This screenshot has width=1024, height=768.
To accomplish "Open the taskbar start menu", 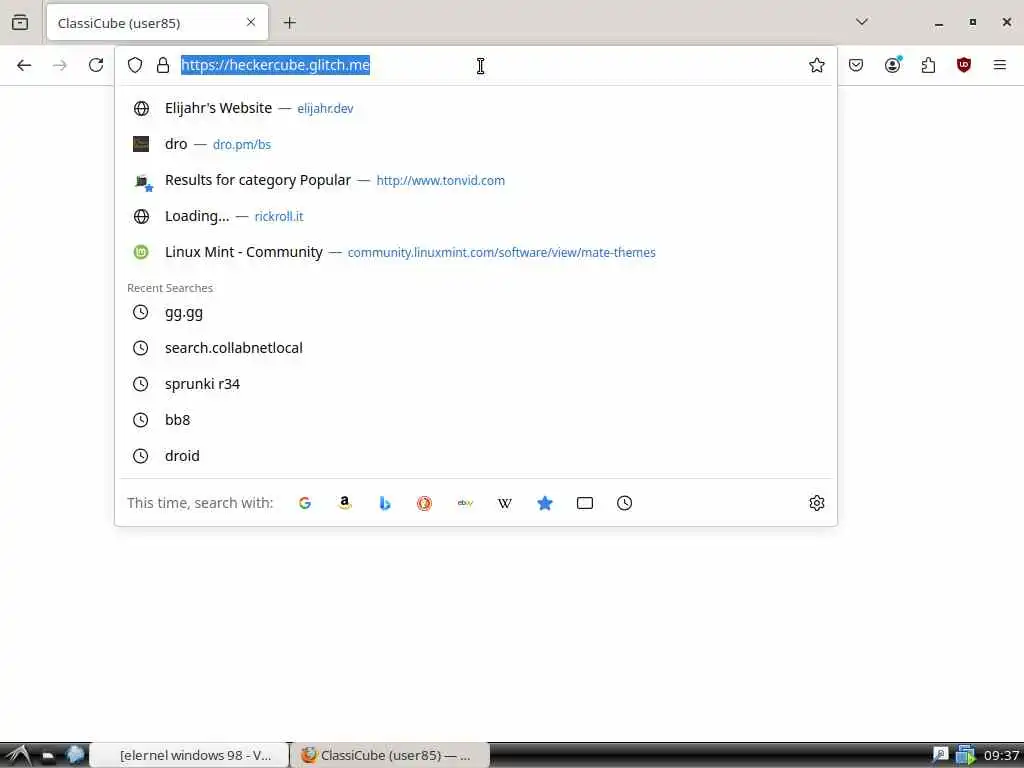I will (18, 756).
